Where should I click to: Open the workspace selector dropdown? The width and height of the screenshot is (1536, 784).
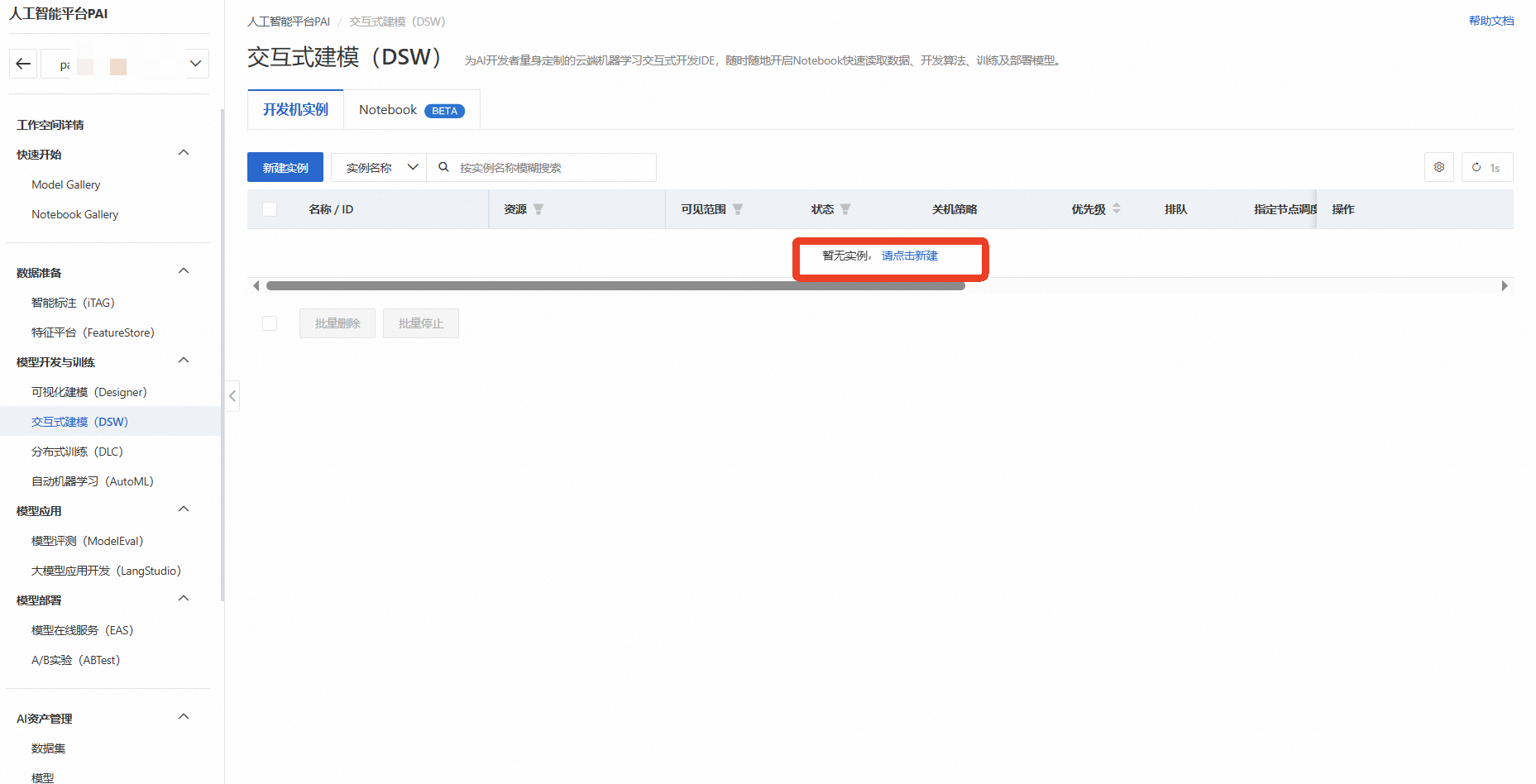(x=195, y=64)
